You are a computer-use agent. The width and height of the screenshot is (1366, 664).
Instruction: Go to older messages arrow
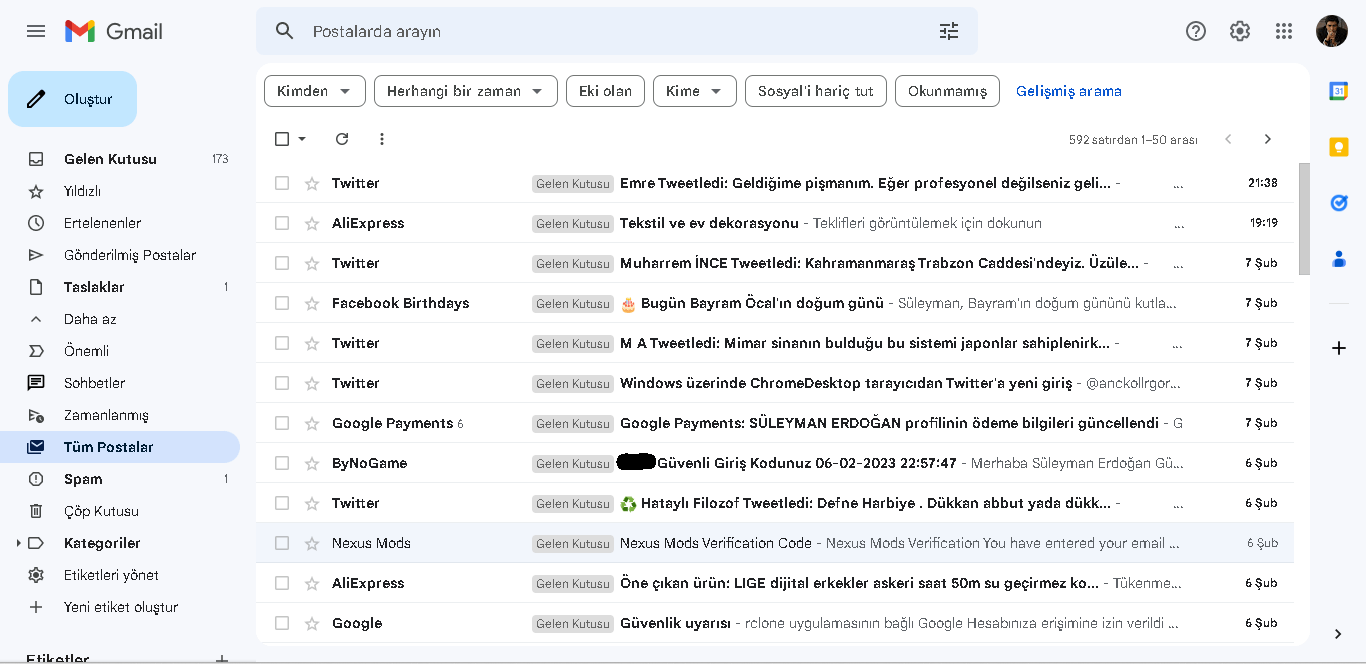click(1268, 139)
